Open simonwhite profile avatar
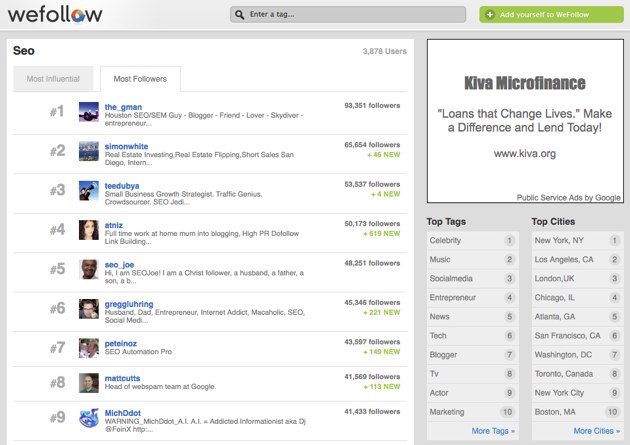630x445 pixels. tap(89, 151)
